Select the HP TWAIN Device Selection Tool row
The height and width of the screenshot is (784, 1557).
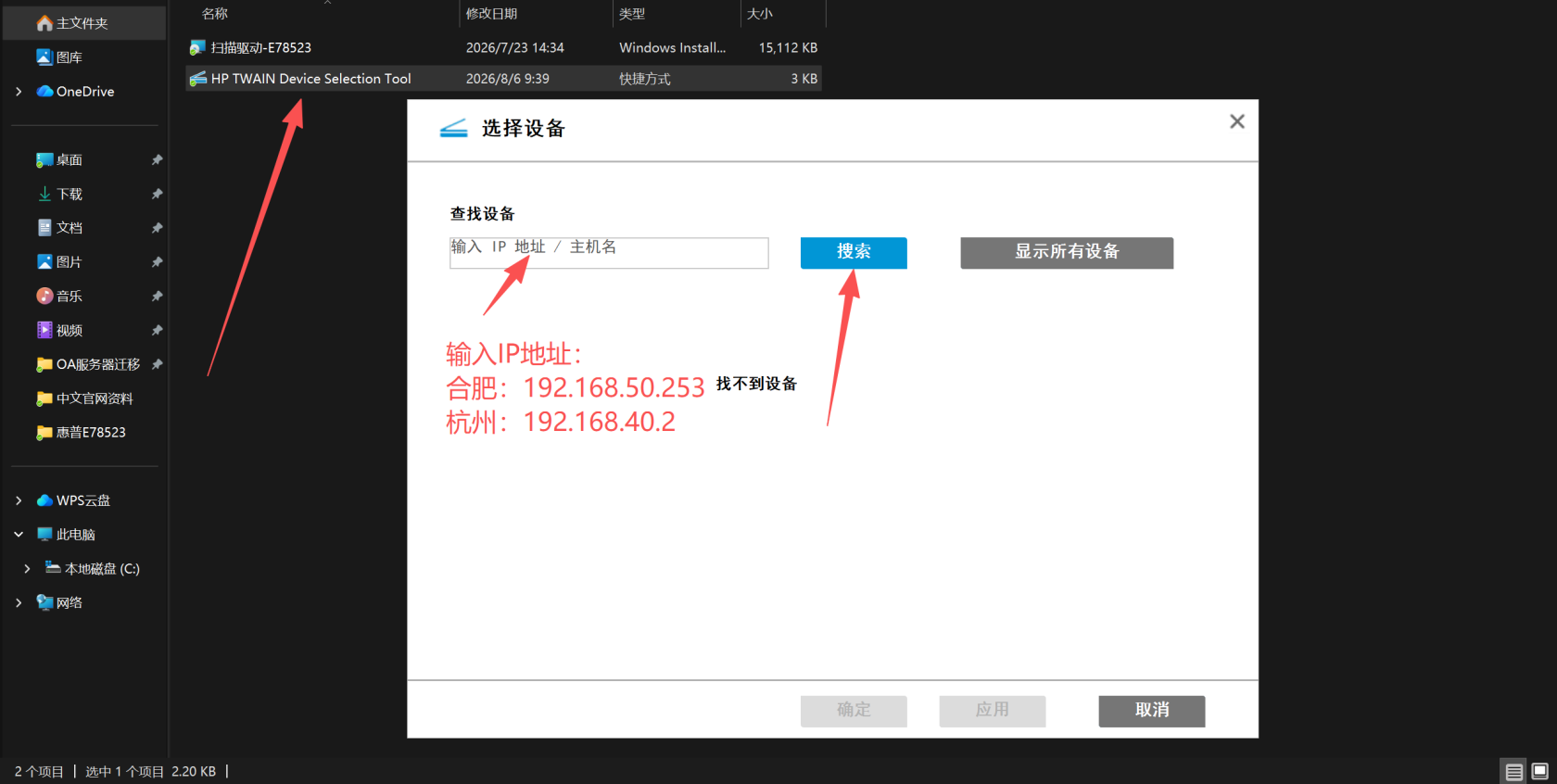(504, 79)
